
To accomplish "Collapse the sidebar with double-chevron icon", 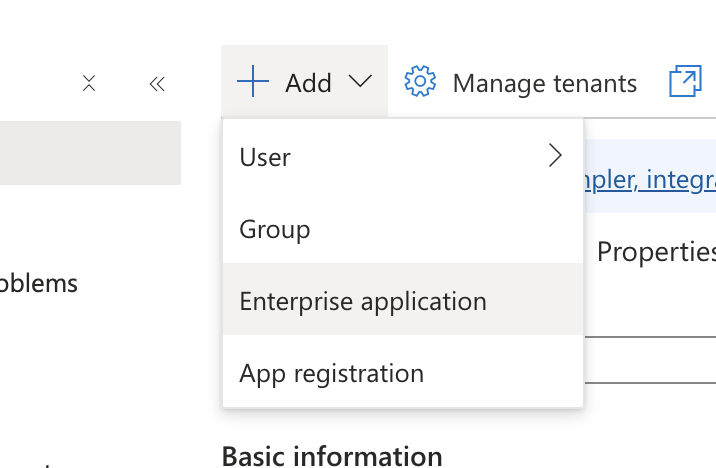I will pyautogui.click(x=157, y=84).
